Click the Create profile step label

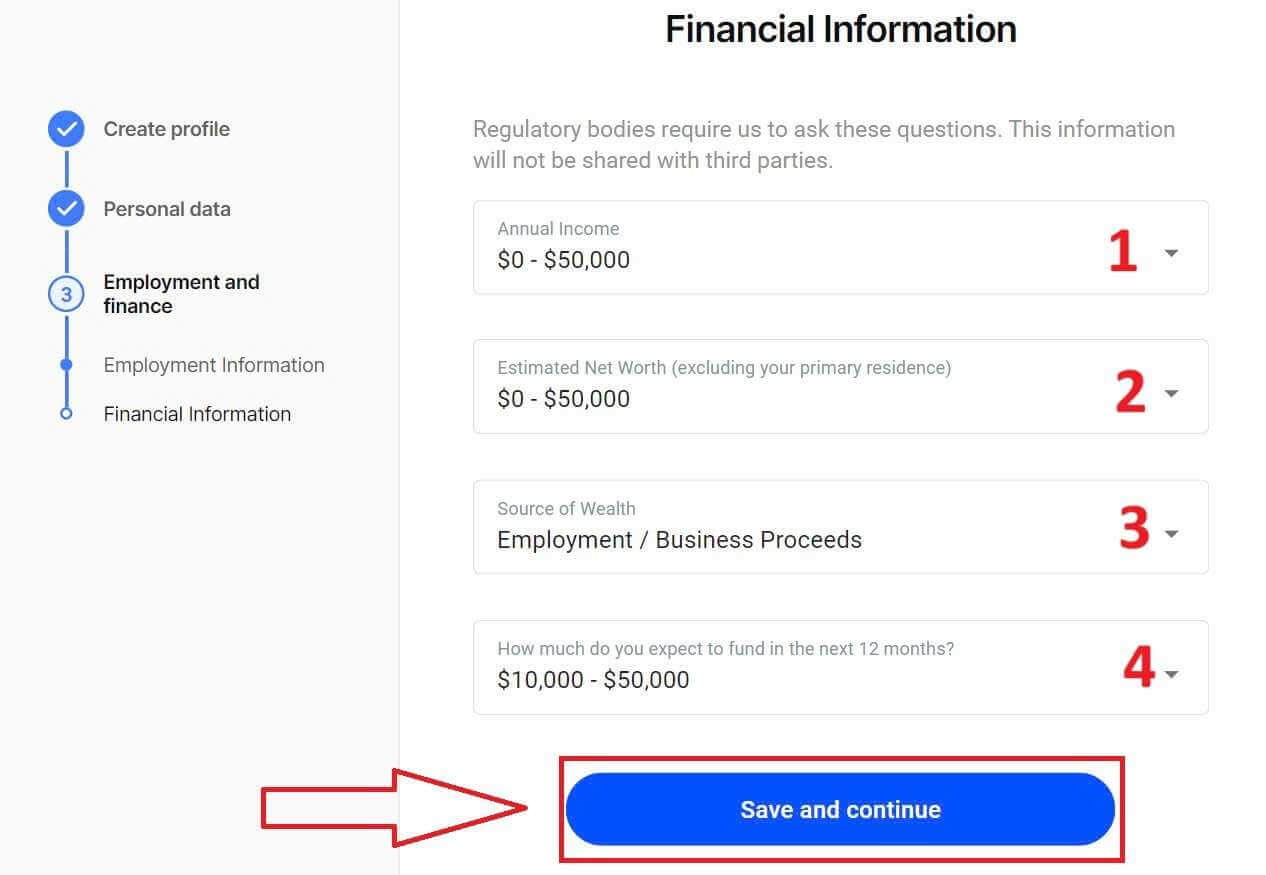point(166,128)
